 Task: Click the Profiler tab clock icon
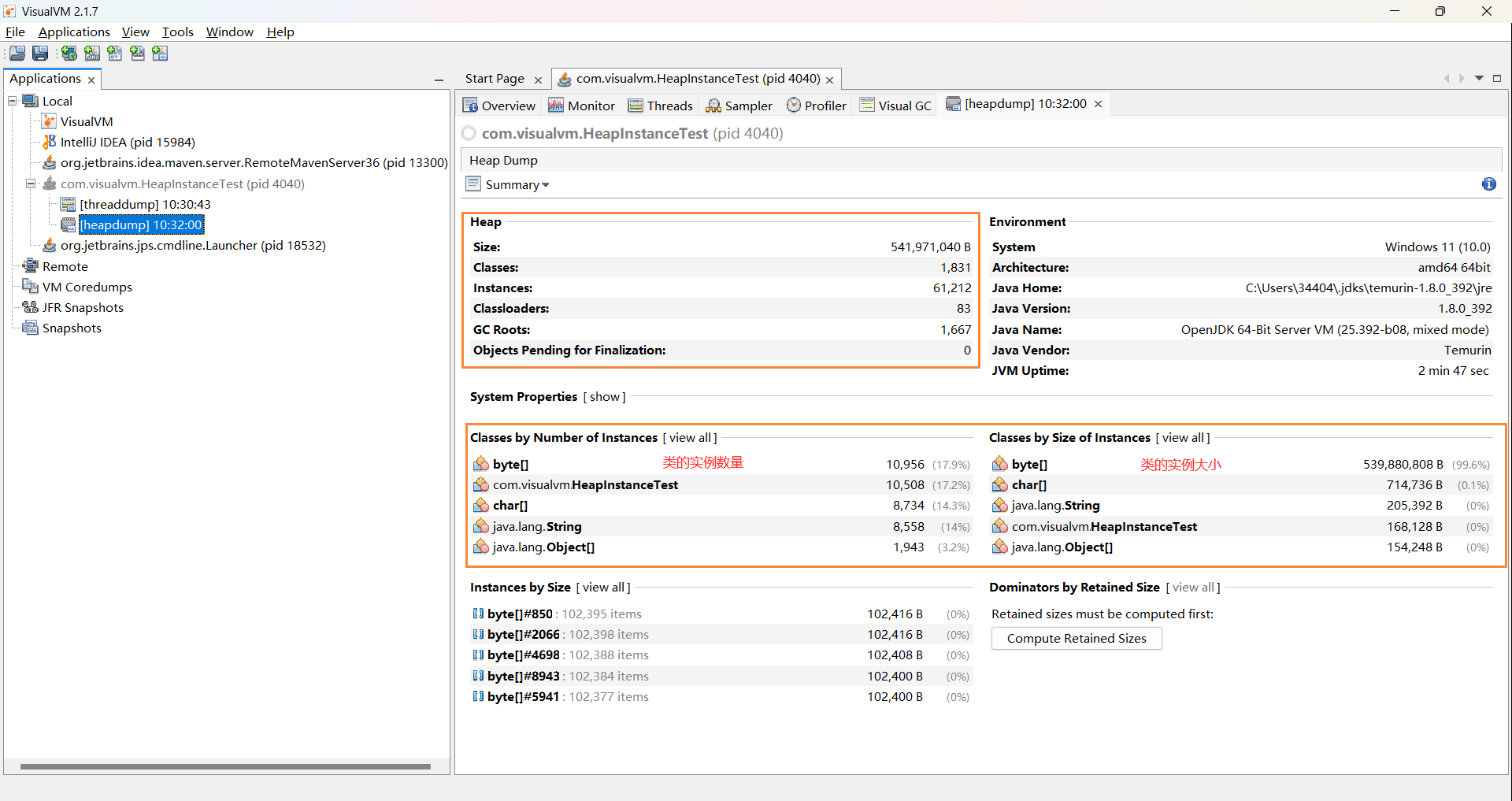(794, 105)
